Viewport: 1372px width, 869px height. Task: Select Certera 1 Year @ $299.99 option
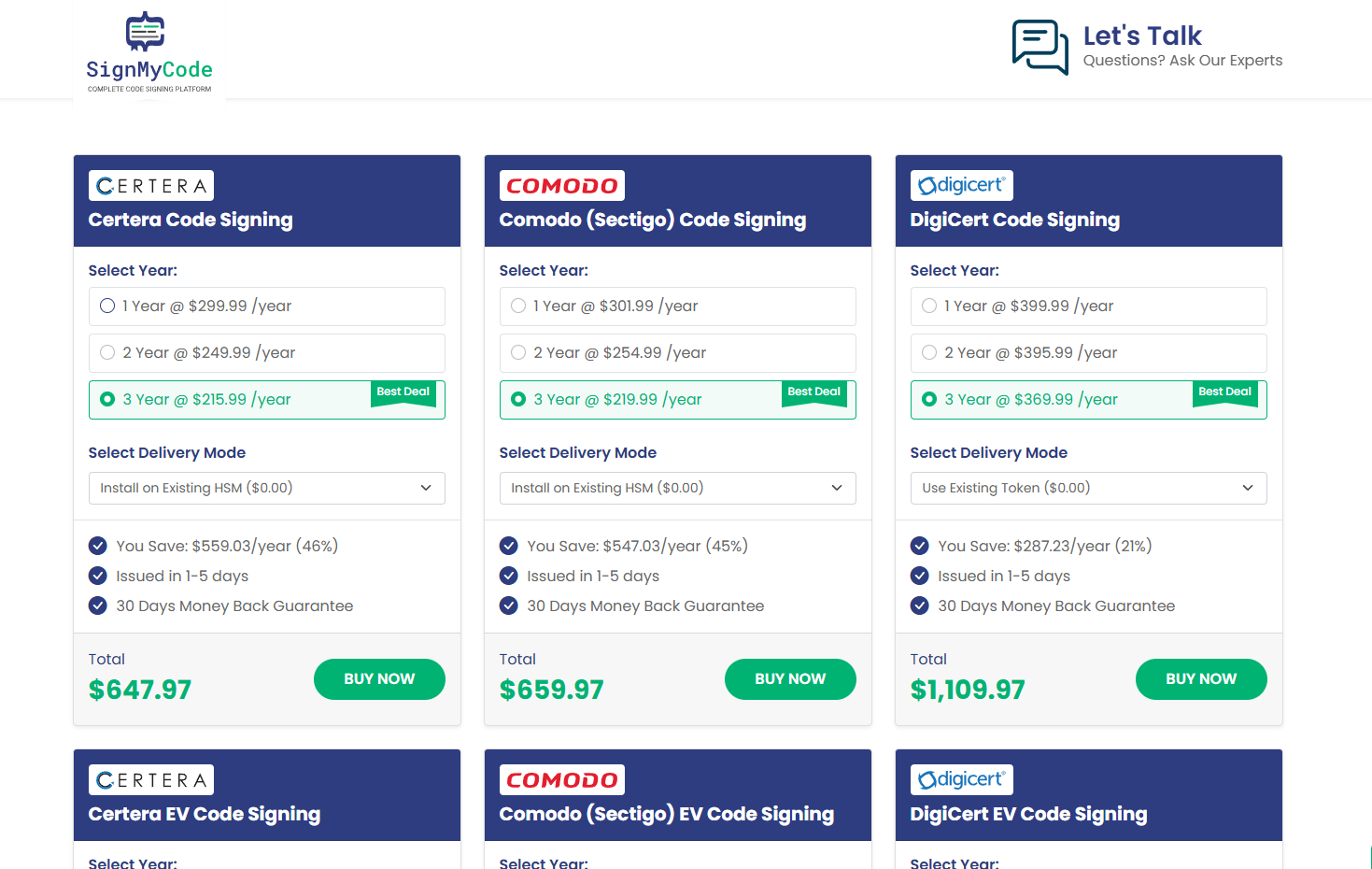click(107, 306)
